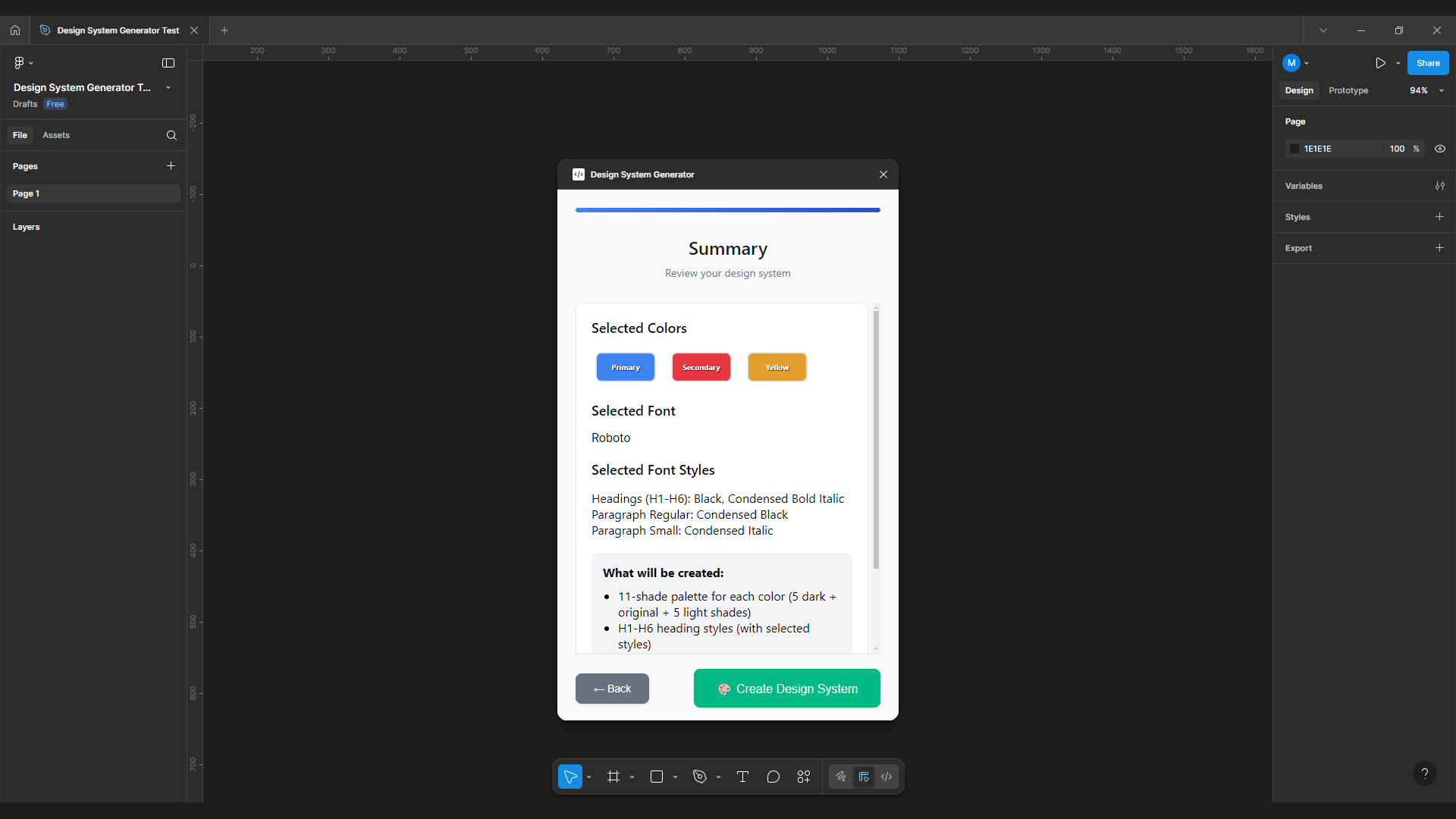Select the Pen tool
1456x819 pixels.
point(699,777)
